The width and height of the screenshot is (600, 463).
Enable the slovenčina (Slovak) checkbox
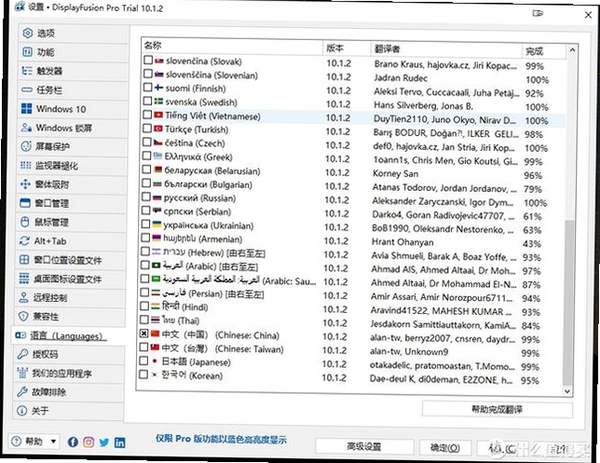148,60
